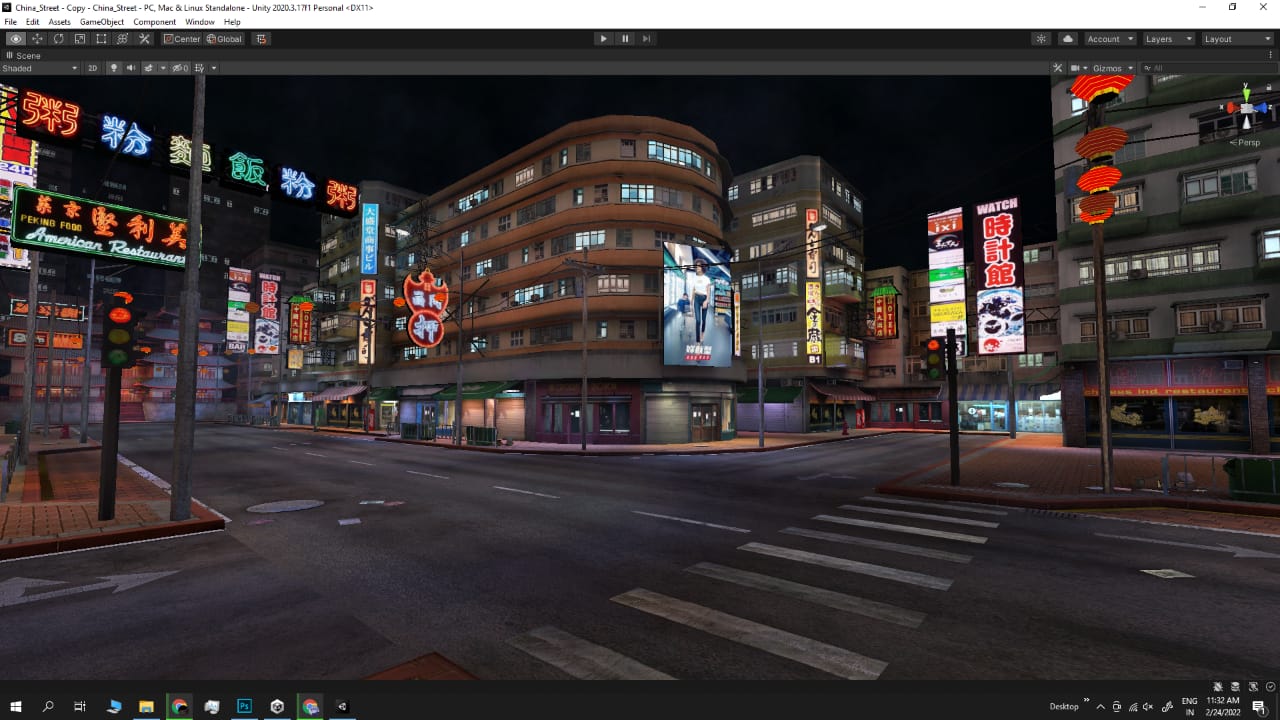Image resolution: width=1280 pixels, height=720 pixels.
Task: Click the Y axis on the orientation gizmo
Action: pos(1246,90)
